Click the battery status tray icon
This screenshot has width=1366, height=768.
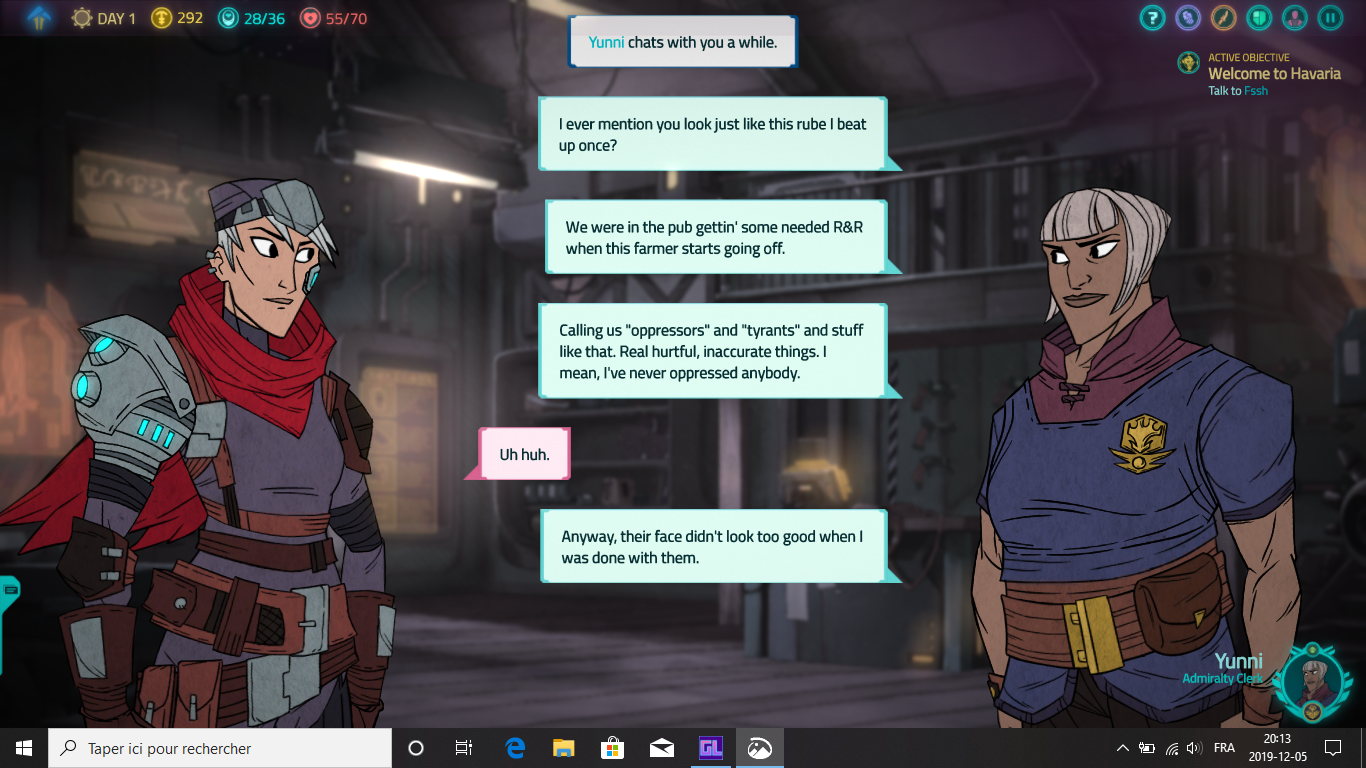[x=1147, y=748]
